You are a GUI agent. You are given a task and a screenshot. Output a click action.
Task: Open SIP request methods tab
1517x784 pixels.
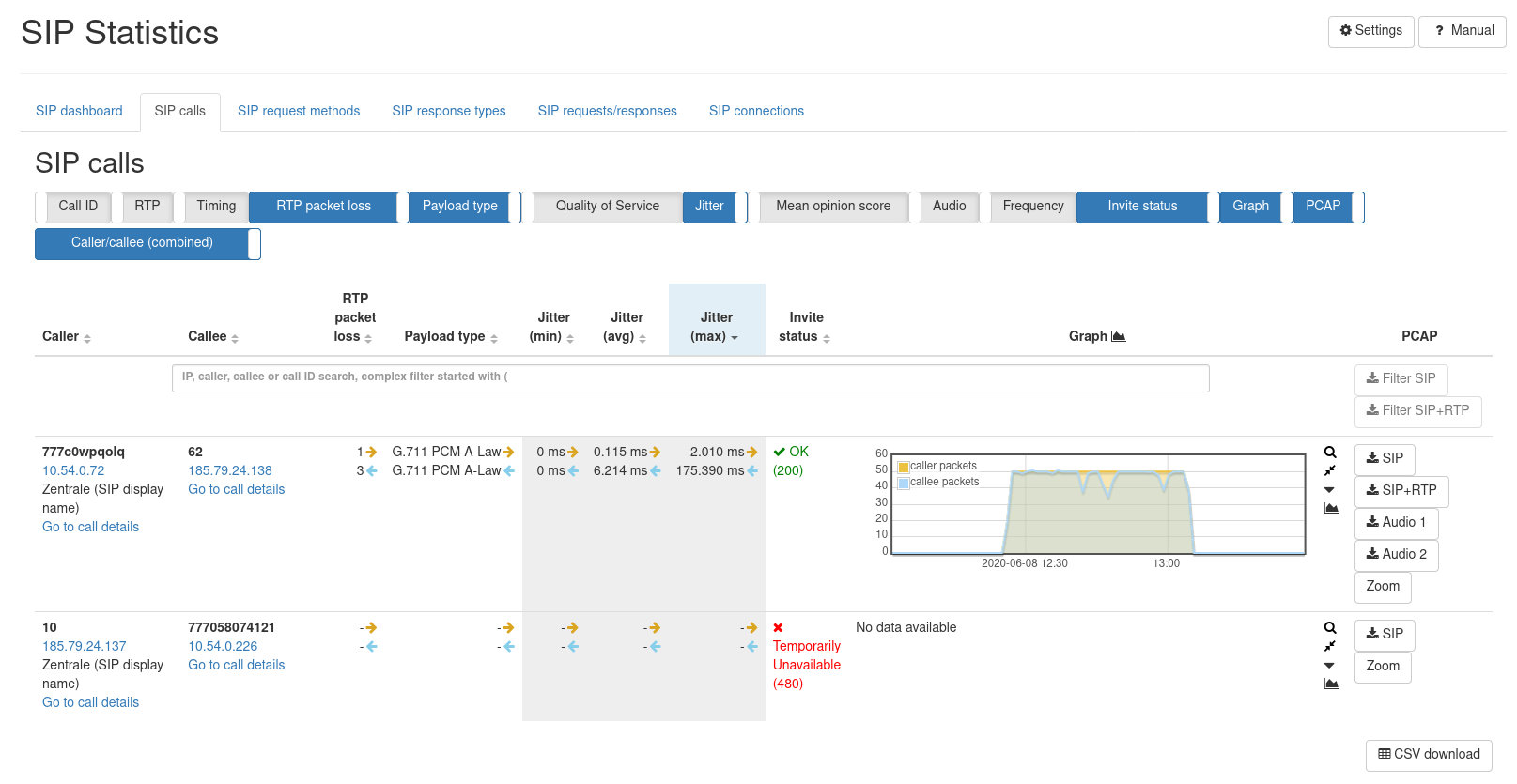[299, 111]
